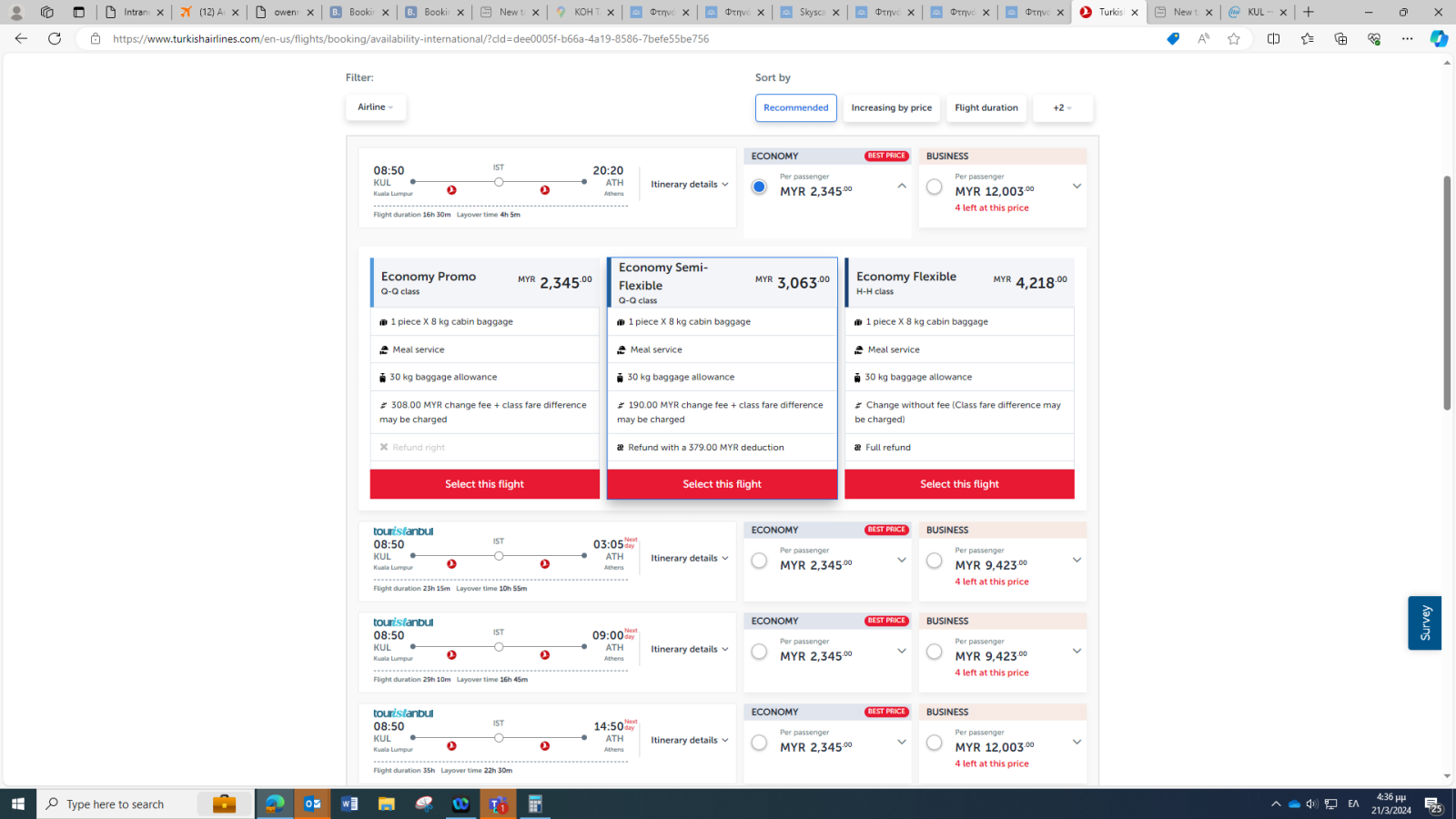The width and height of the screenshot is (1456, 819).
Task: Open the Airline filter dropdown
Action: (375, 107)
